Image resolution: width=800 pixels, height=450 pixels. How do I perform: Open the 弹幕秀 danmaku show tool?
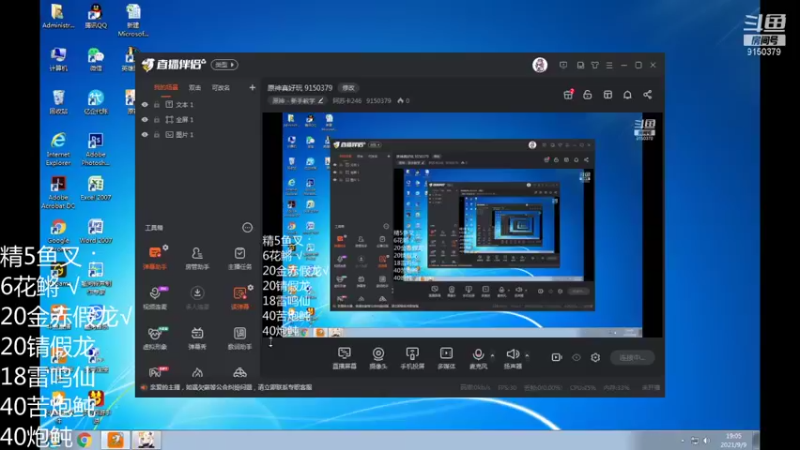[197, 338]
